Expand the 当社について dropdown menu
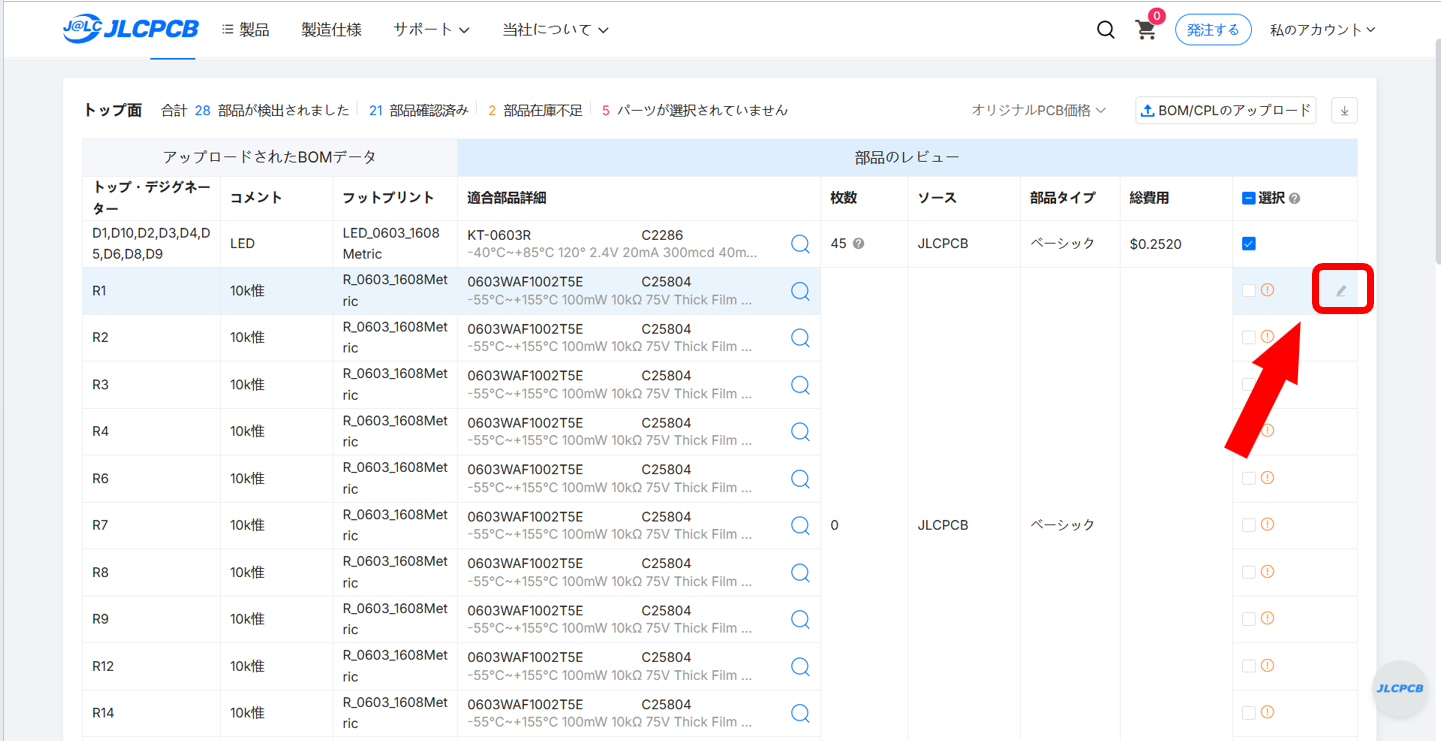Viewport: 1441px width, 741px height. coord(555,30)
